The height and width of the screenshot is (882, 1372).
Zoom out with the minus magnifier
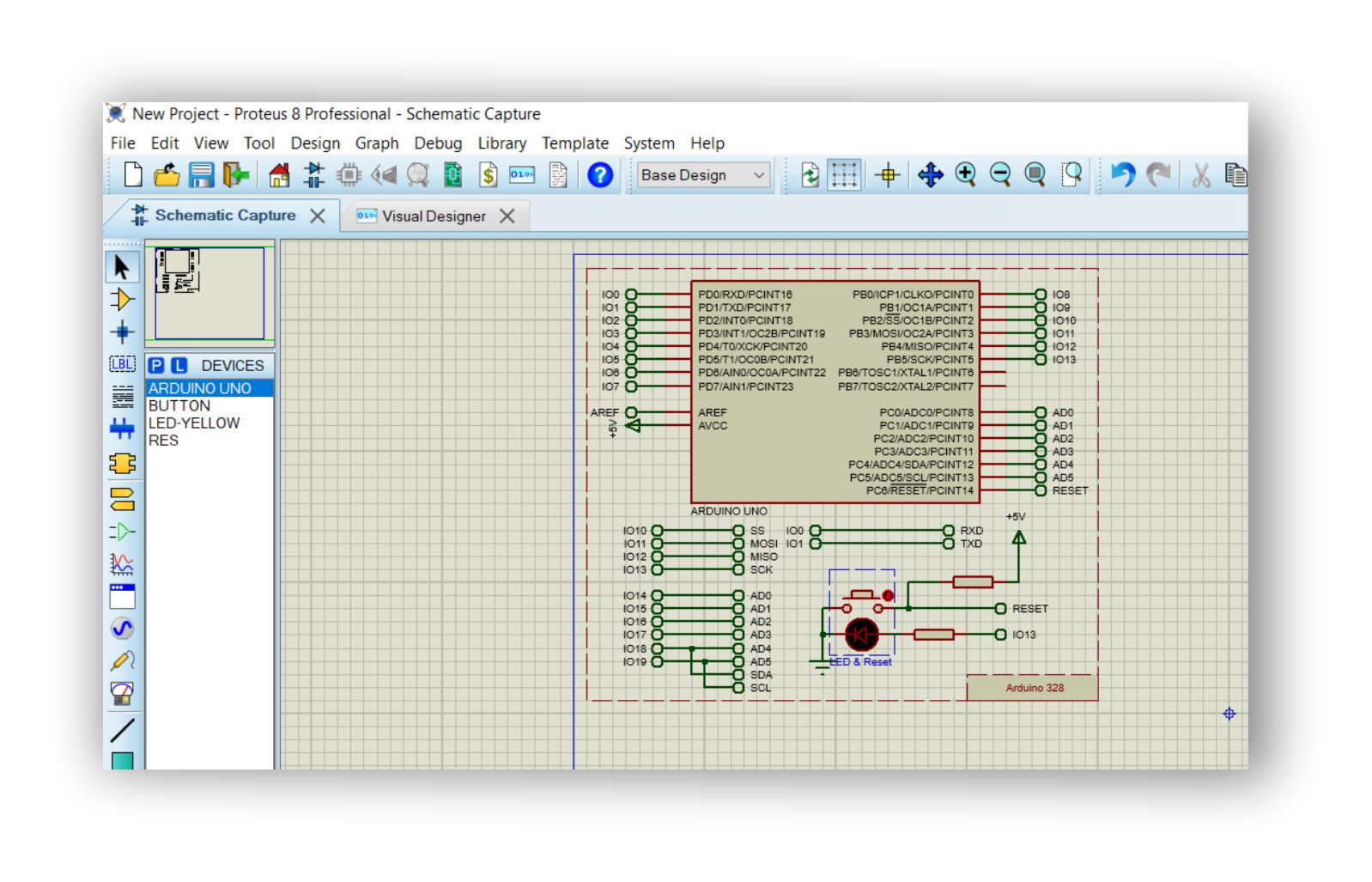(x=1000, y=175)
